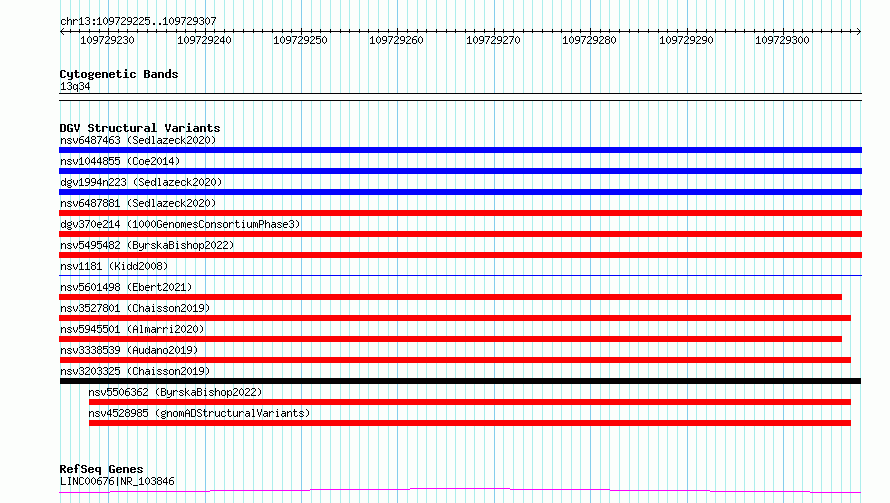Select the red bar under nsv5945501
890x503 pixels.
[451, 339]
